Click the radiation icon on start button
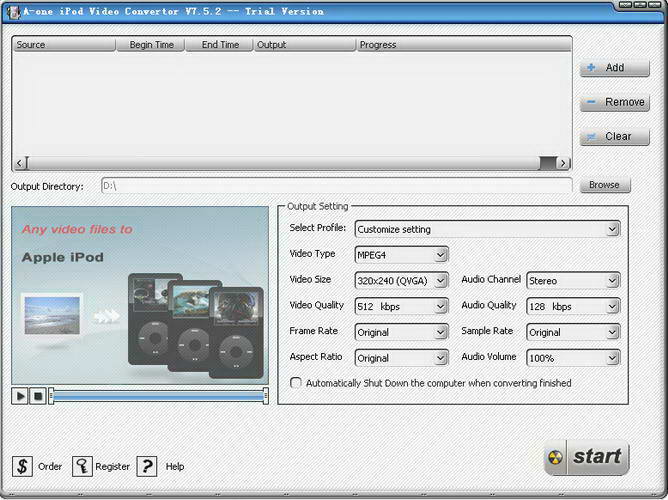The width and height of the screenshot is (668, 500). click(555, 457)
